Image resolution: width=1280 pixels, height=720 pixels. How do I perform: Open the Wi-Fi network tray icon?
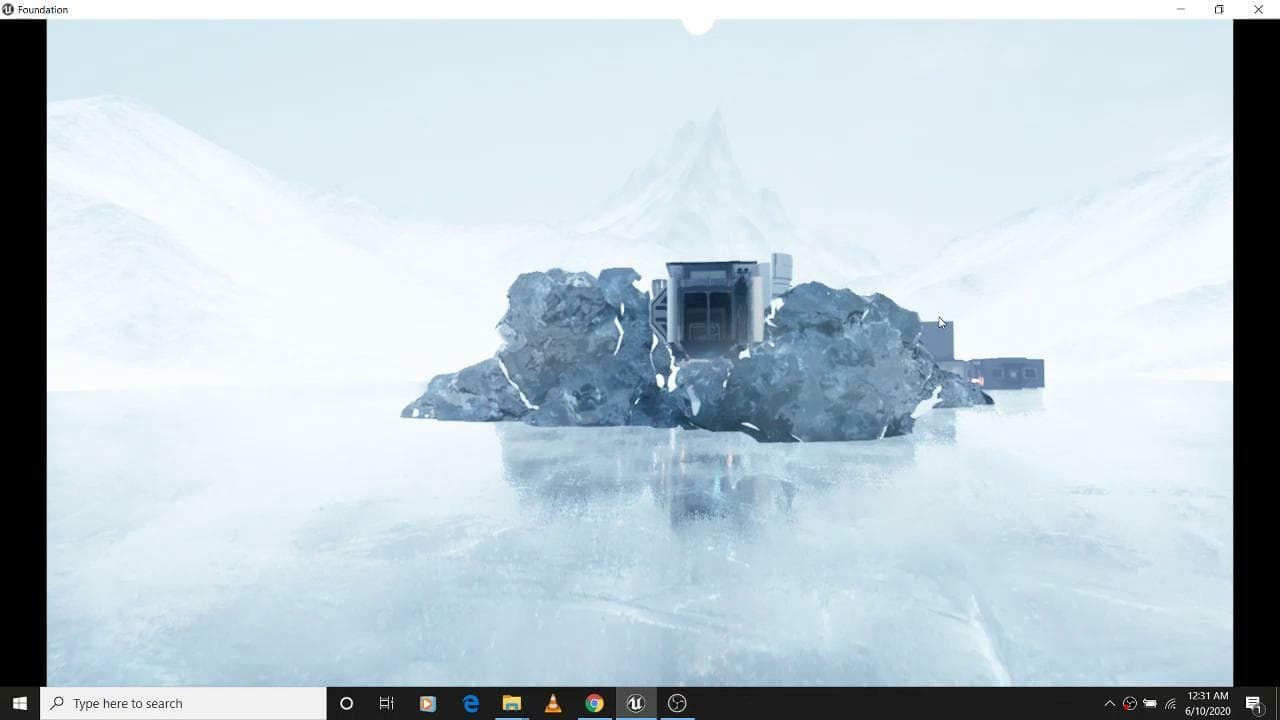pos(1170,704)
